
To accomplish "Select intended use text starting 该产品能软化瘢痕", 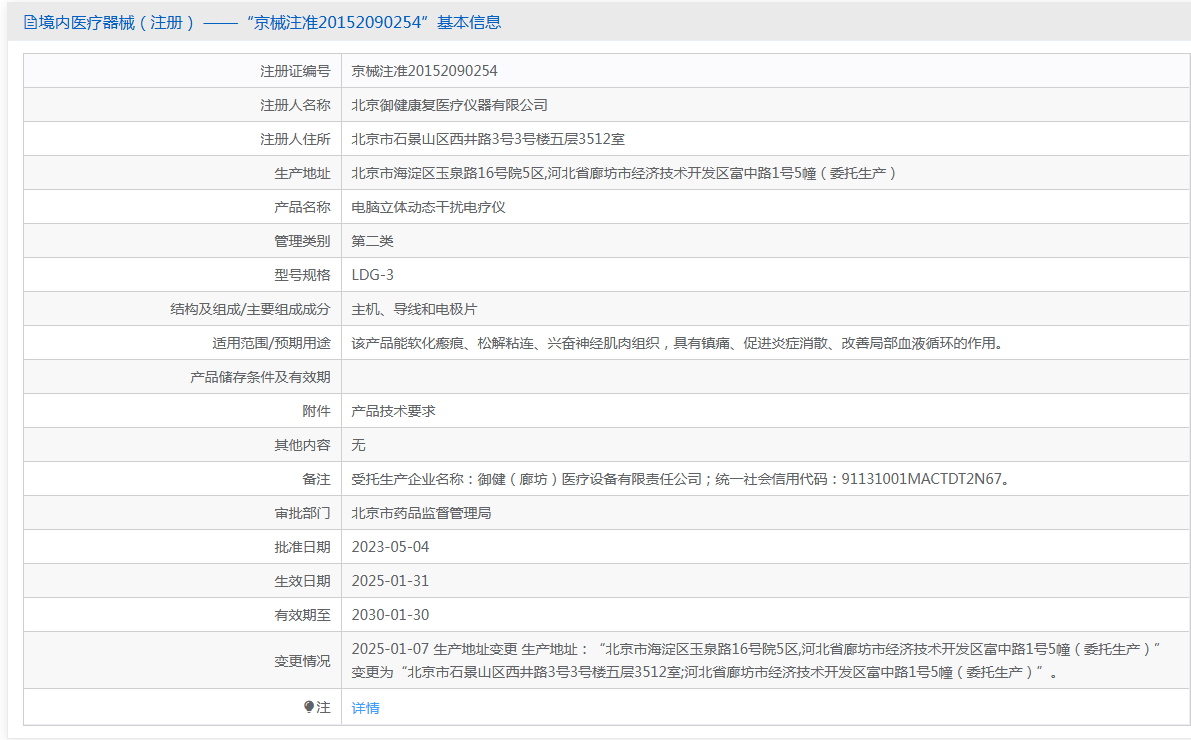I will pyautogui.click(x=680, y=343).
